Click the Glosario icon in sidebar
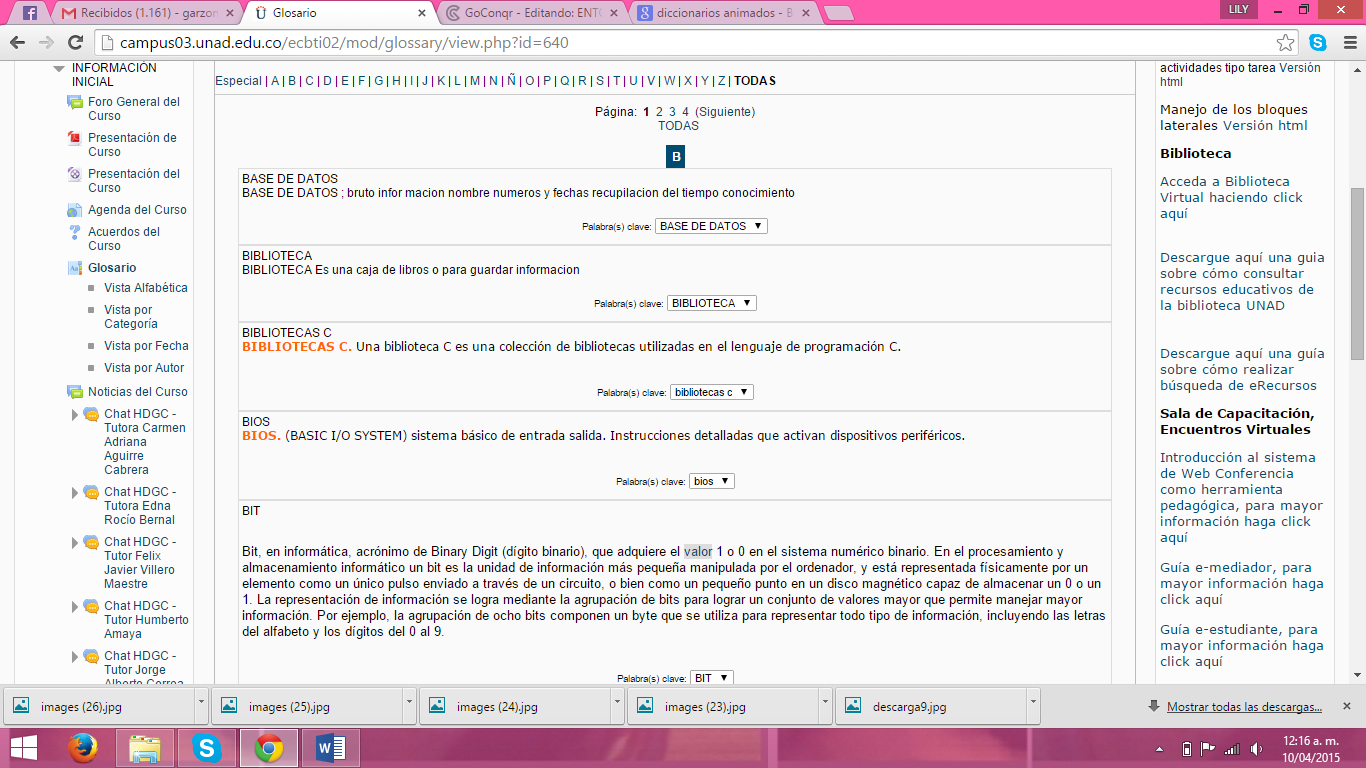Image resolution: width=1366 pixels, height=768 pixels. 74,268
